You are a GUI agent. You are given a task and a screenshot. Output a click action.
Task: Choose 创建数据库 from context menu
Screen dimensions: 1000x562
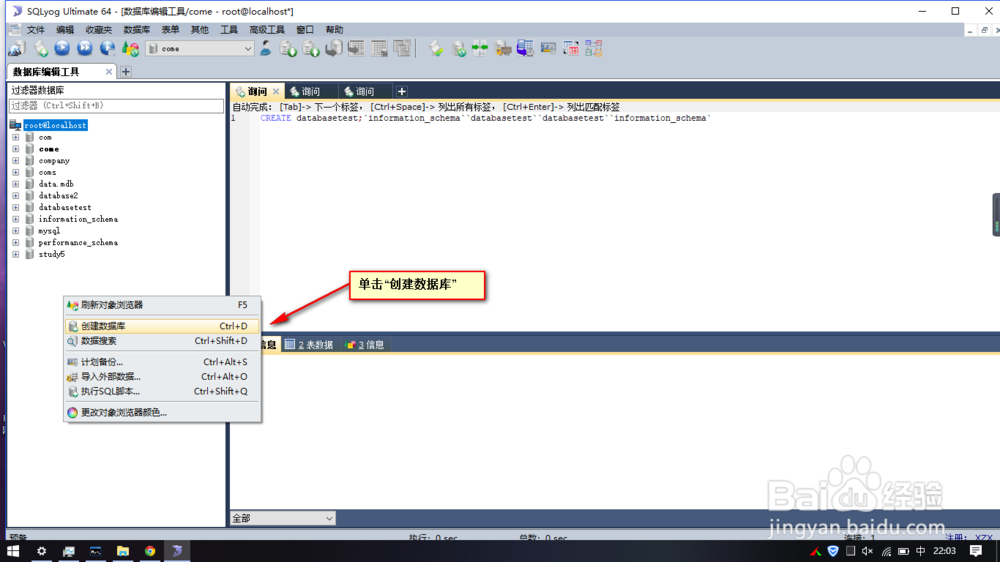[162, 326]
